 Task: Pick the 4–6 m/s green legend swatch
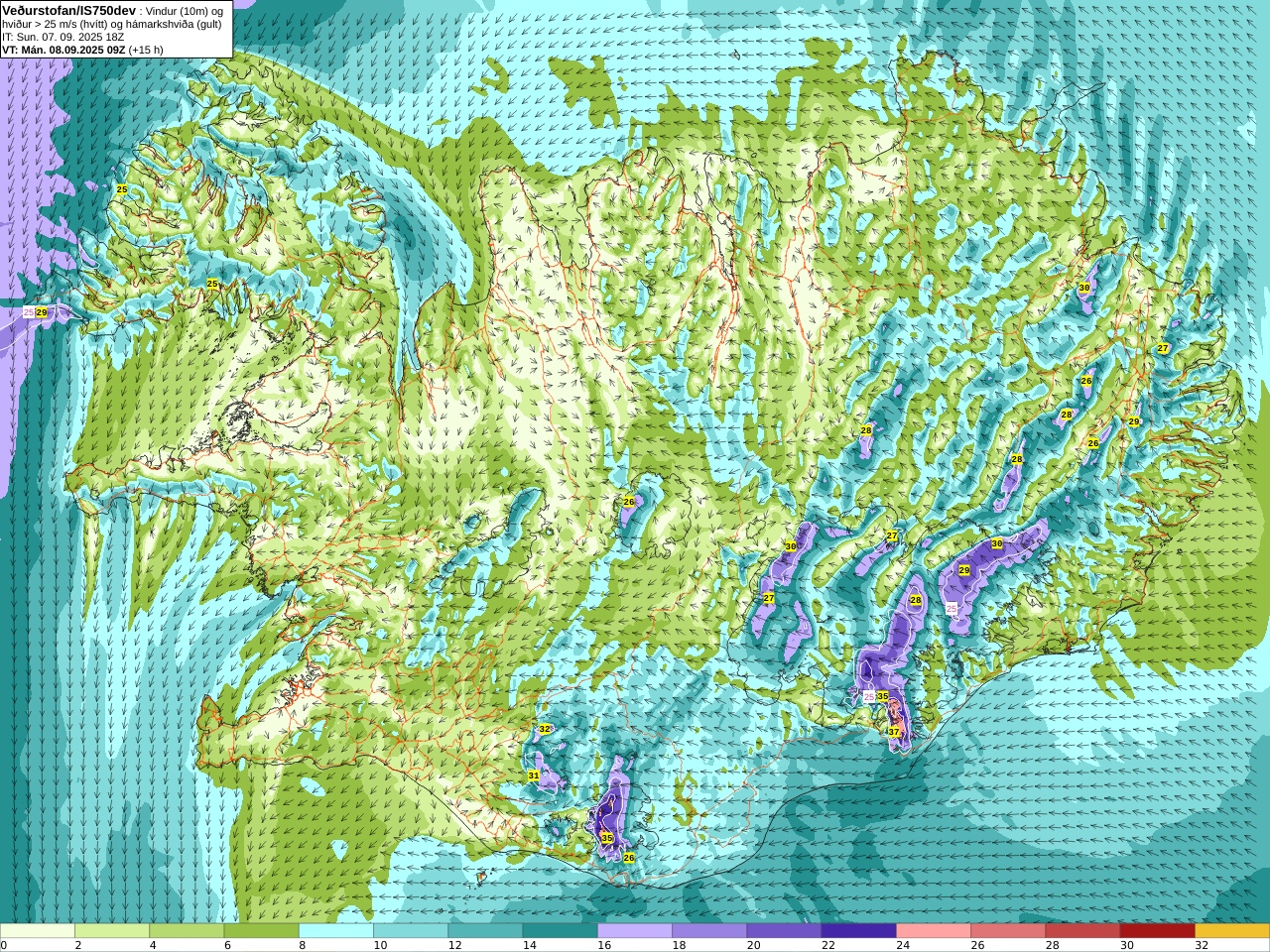coord(187,931)
